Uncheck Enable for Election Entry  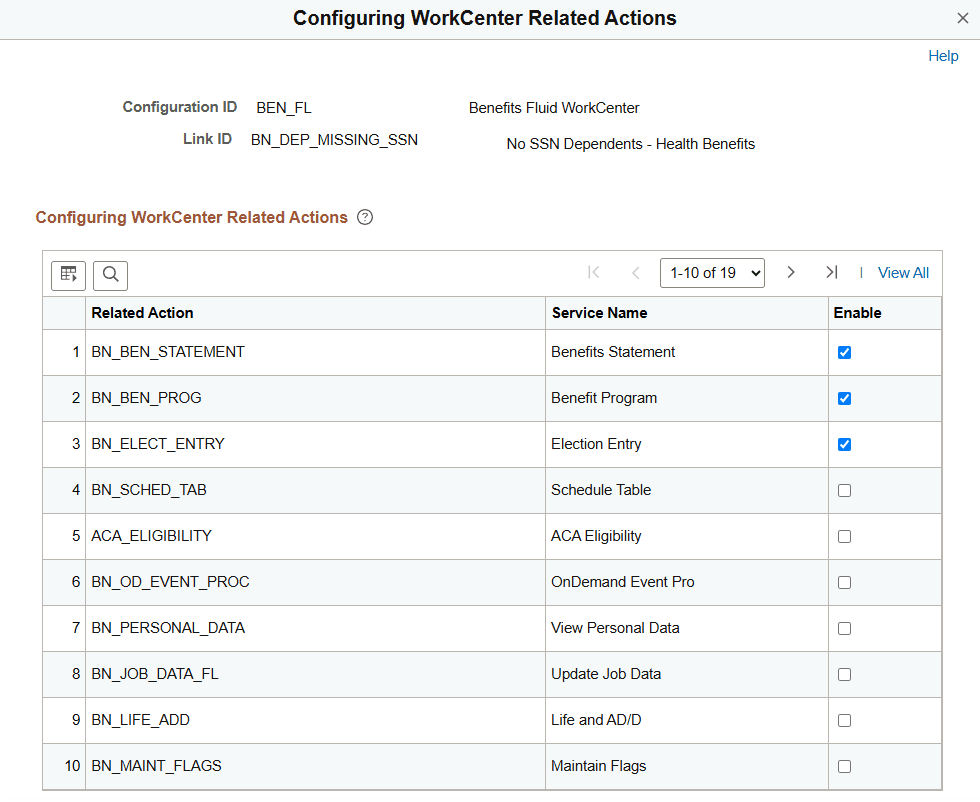point(844,444)
